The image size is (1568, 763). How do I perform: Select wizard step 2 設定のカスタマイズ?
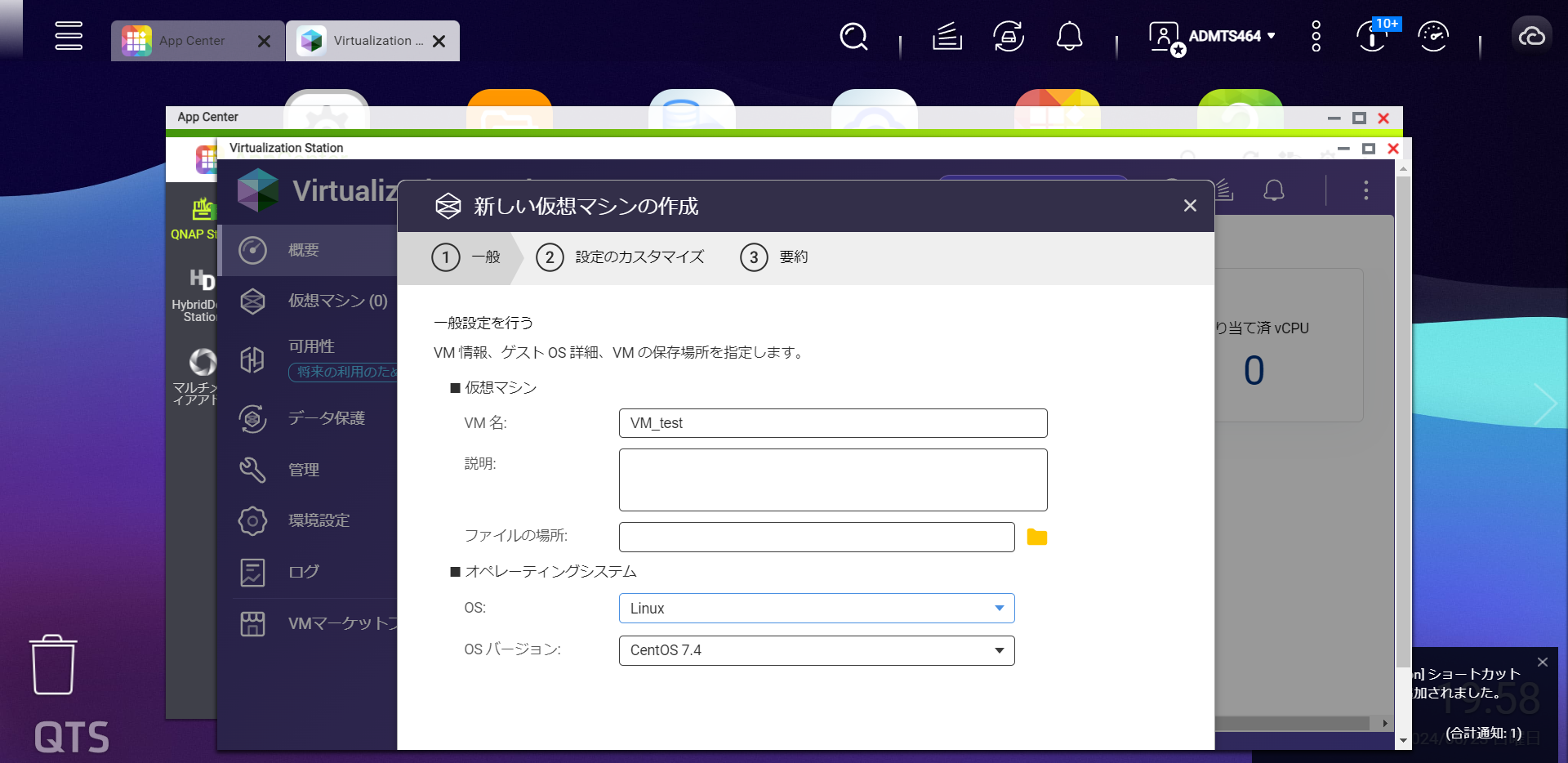620,257
